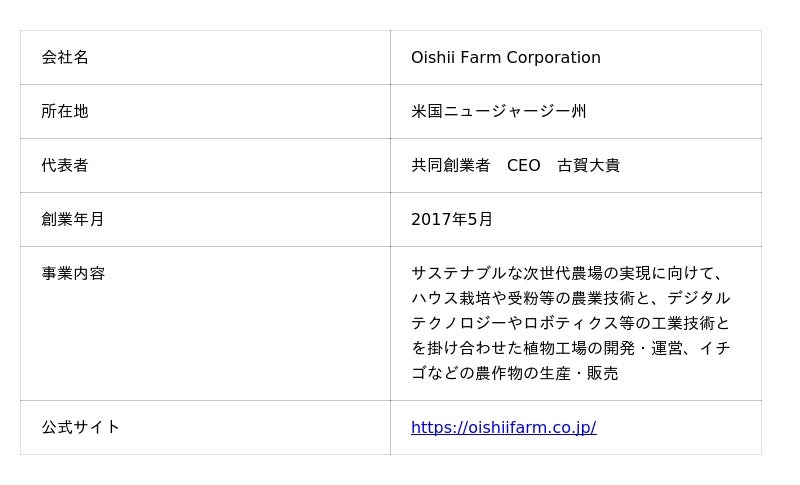
Task: Click the word Corporation in company name
Action: 553,58
